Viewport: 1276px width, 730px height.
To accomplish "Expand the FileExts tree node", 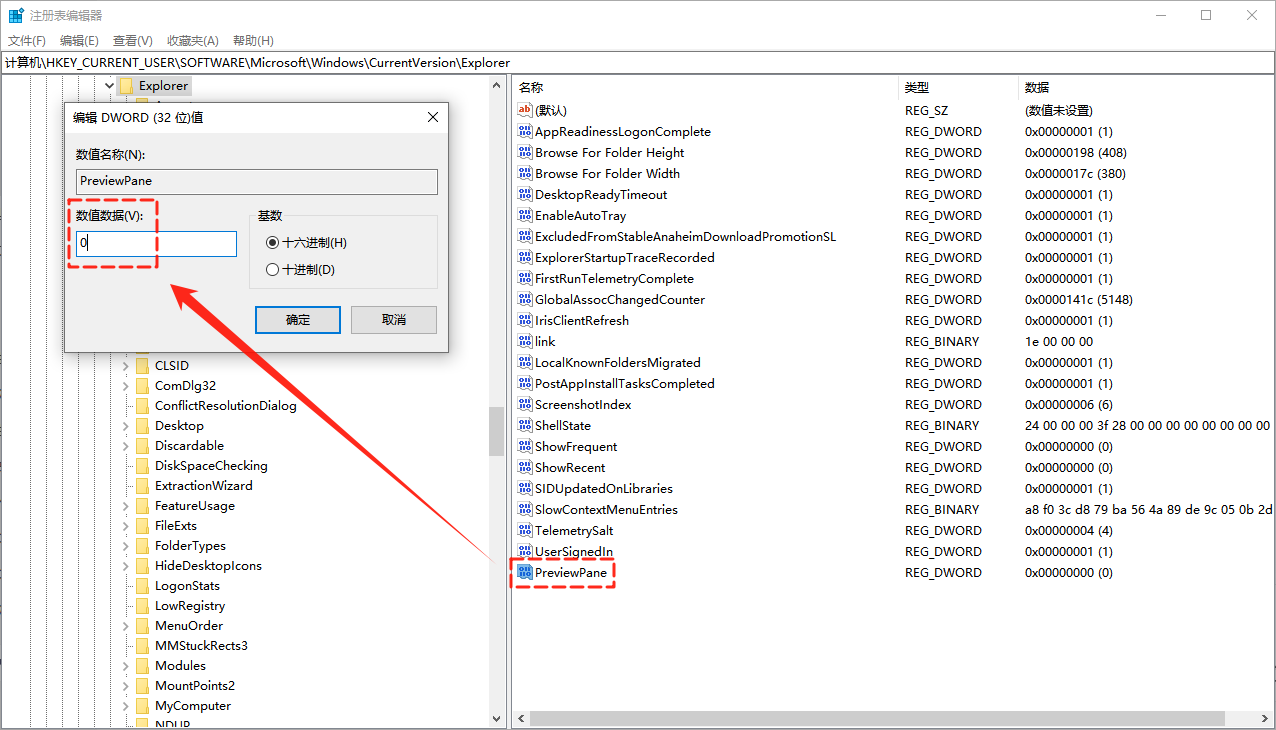I will [x=126, y=526].
